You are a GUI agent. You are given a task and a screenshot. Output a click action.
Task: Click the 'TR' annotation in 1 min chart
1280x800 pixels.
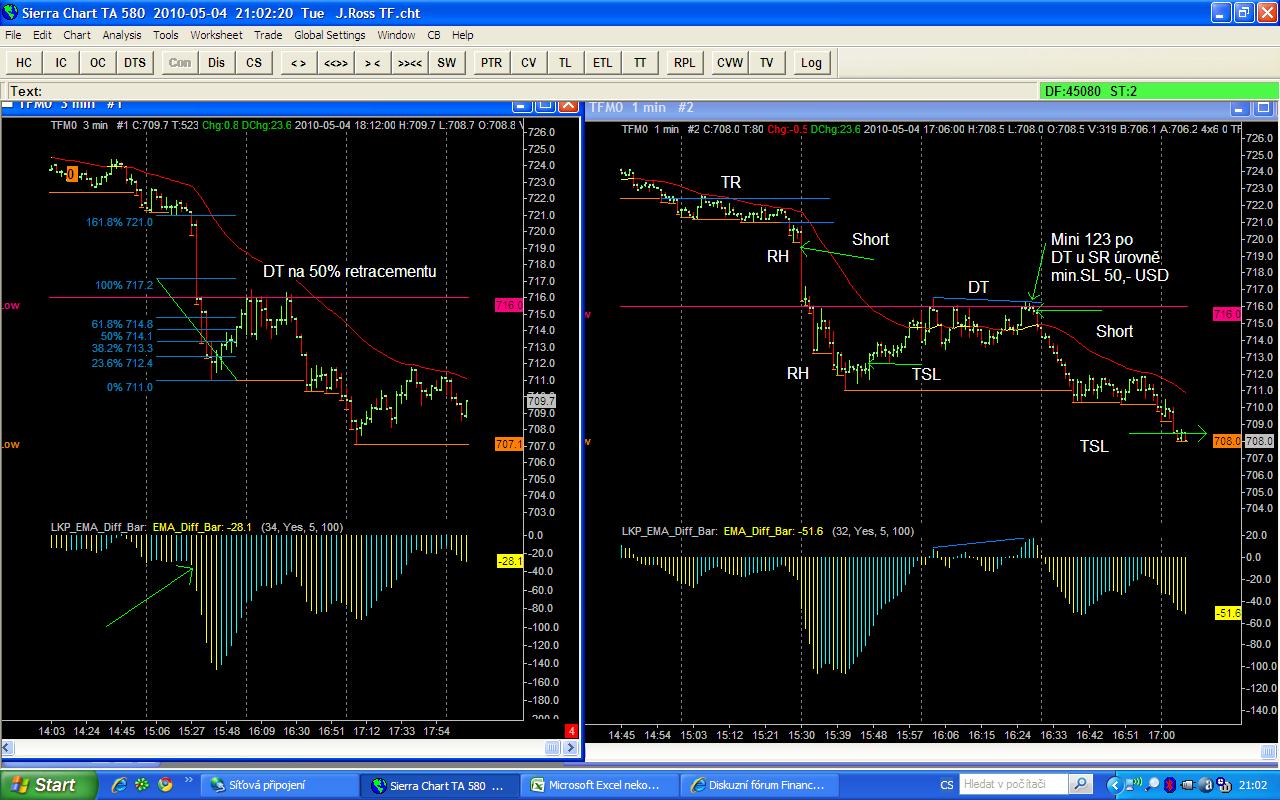tap(731, 182)
